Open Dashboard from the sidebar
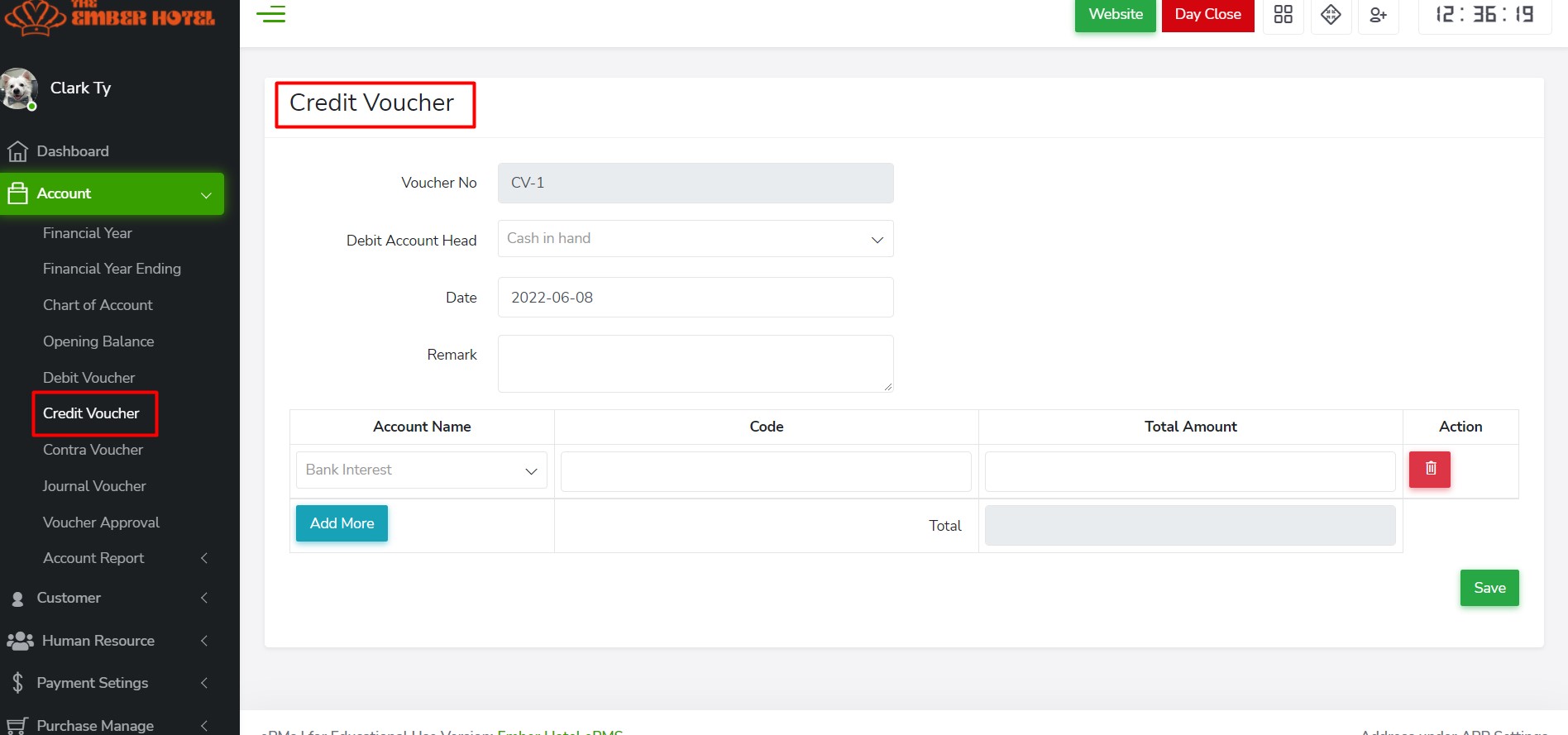 coord(73,151)
